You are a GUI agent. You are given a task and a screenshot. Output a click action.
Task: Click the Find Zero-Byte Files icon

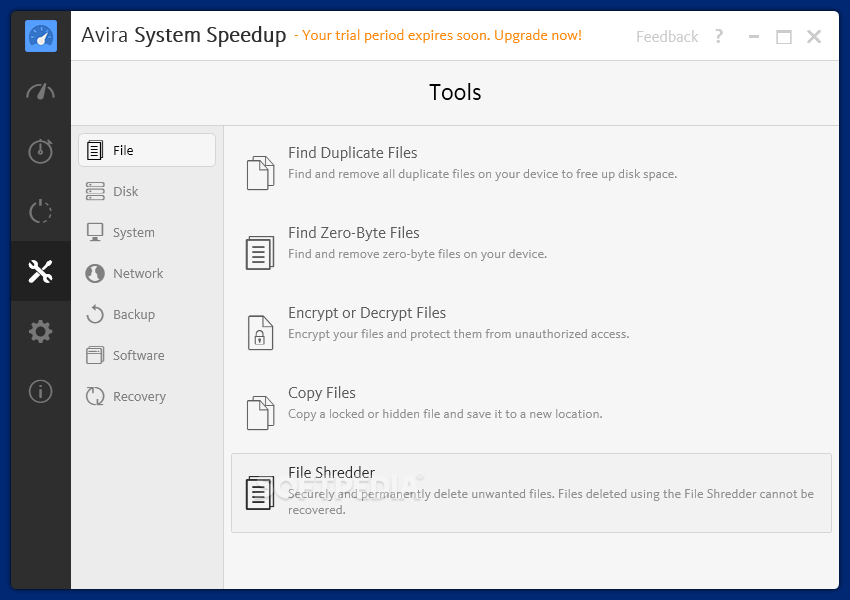(x=260, y=253)
